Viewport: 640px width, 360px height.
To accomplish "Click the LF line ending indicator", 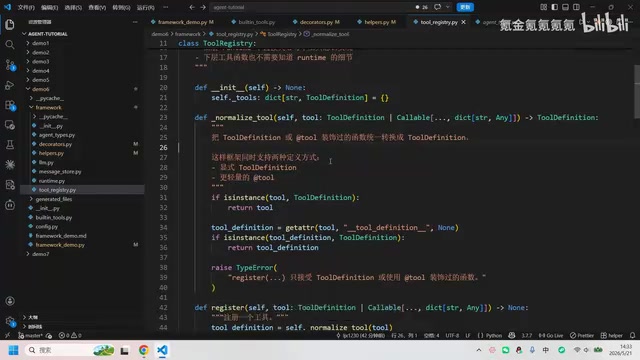I will pyautogui.click(x=468, y=336).
